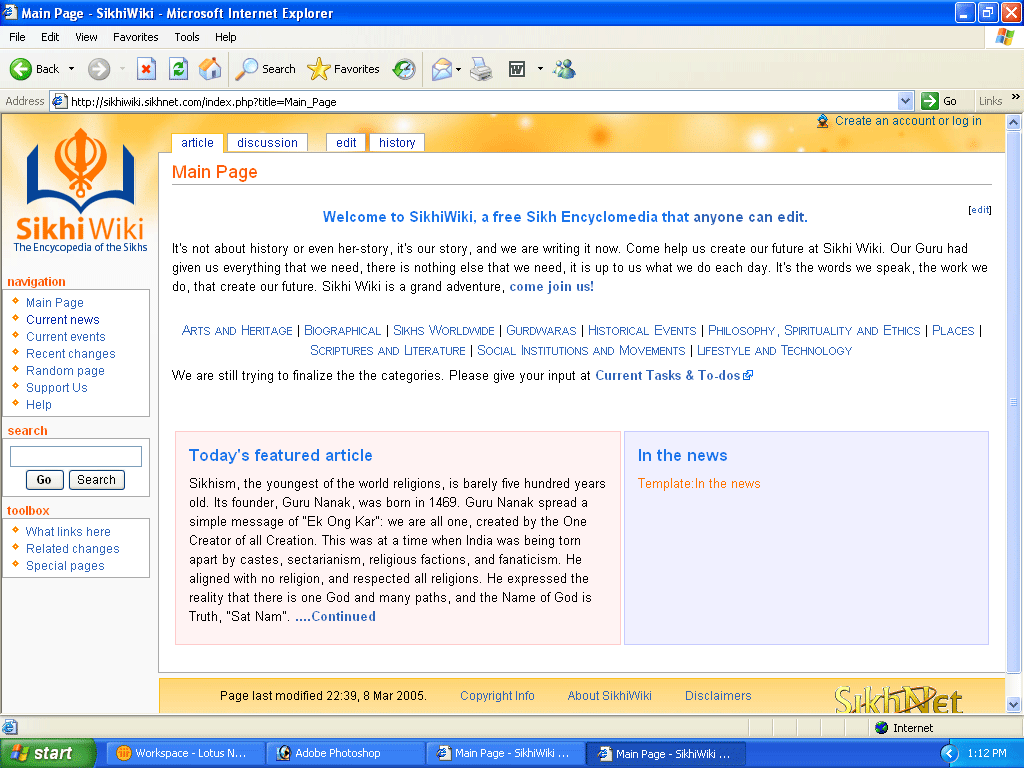Click the taskbar clock 1:12 PM
This screenshot has height=768, width=1024.
[x=987, y=753]
